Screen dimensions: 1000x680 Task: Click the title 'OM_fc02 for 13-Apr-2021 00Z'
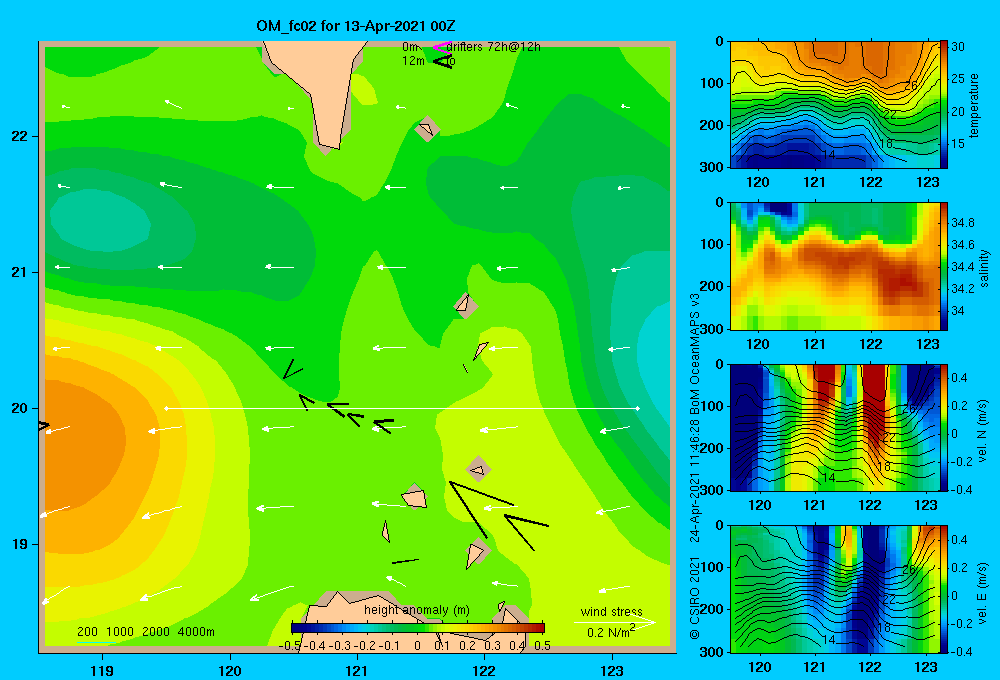[356, 26]
